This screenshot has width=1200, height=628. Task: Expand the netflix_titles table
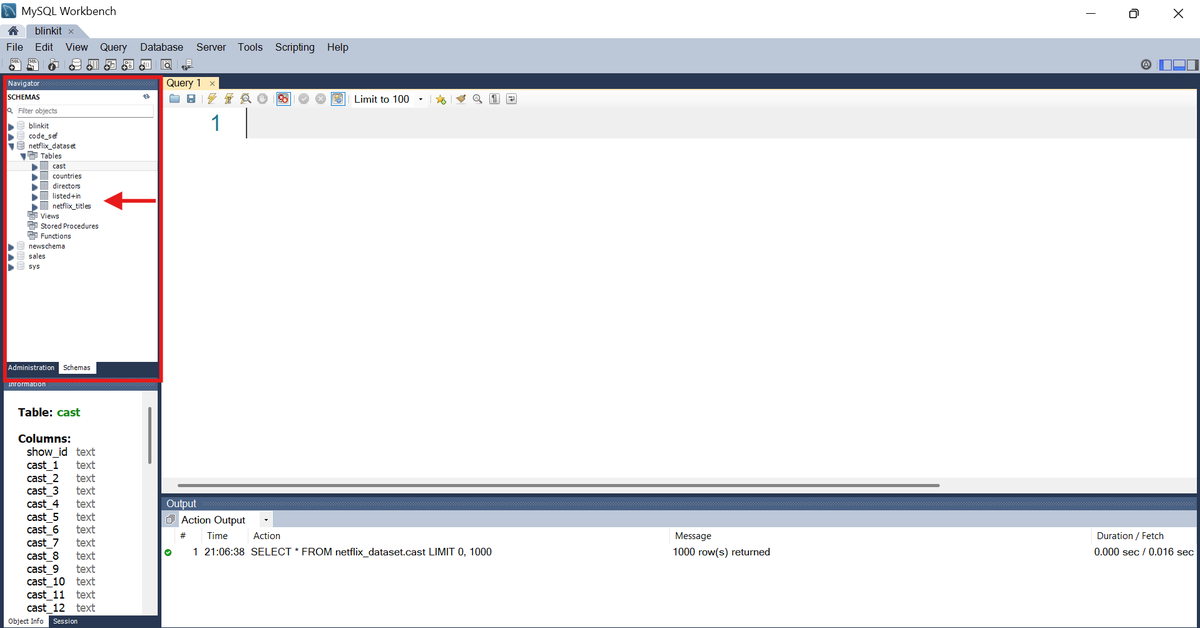click(x=34, y=206)
